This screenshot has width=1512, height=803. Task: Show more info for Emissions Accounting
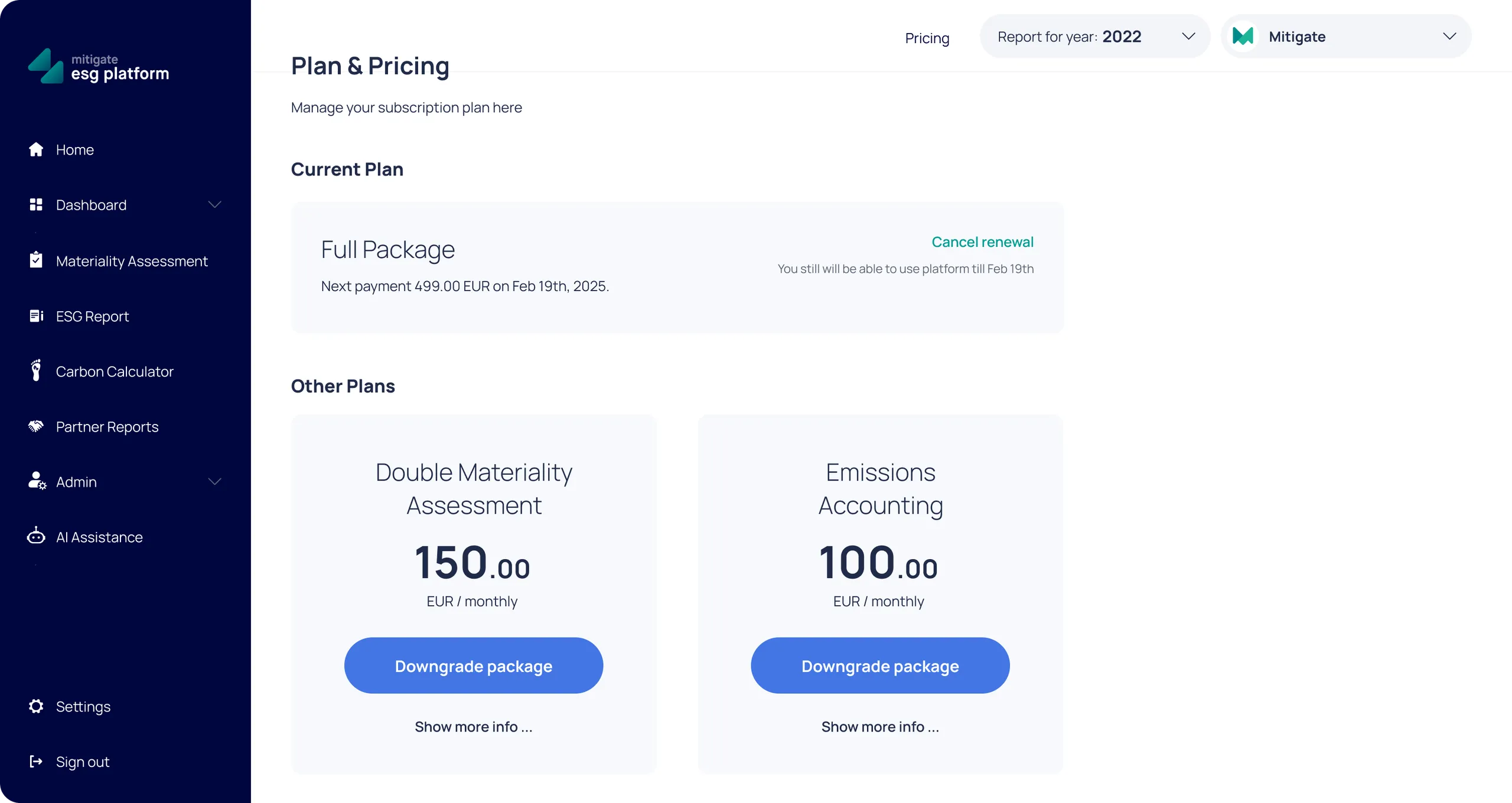point(880,726)
